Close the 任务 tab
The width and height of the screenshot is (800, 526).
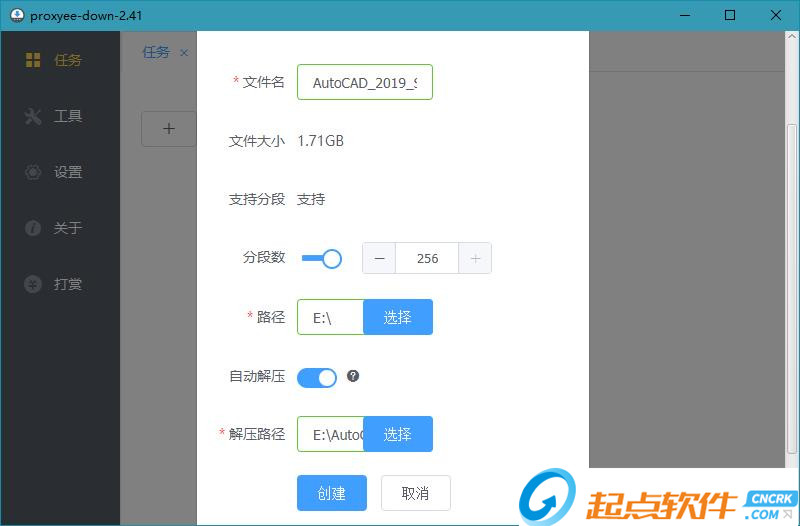click(184, 53)
